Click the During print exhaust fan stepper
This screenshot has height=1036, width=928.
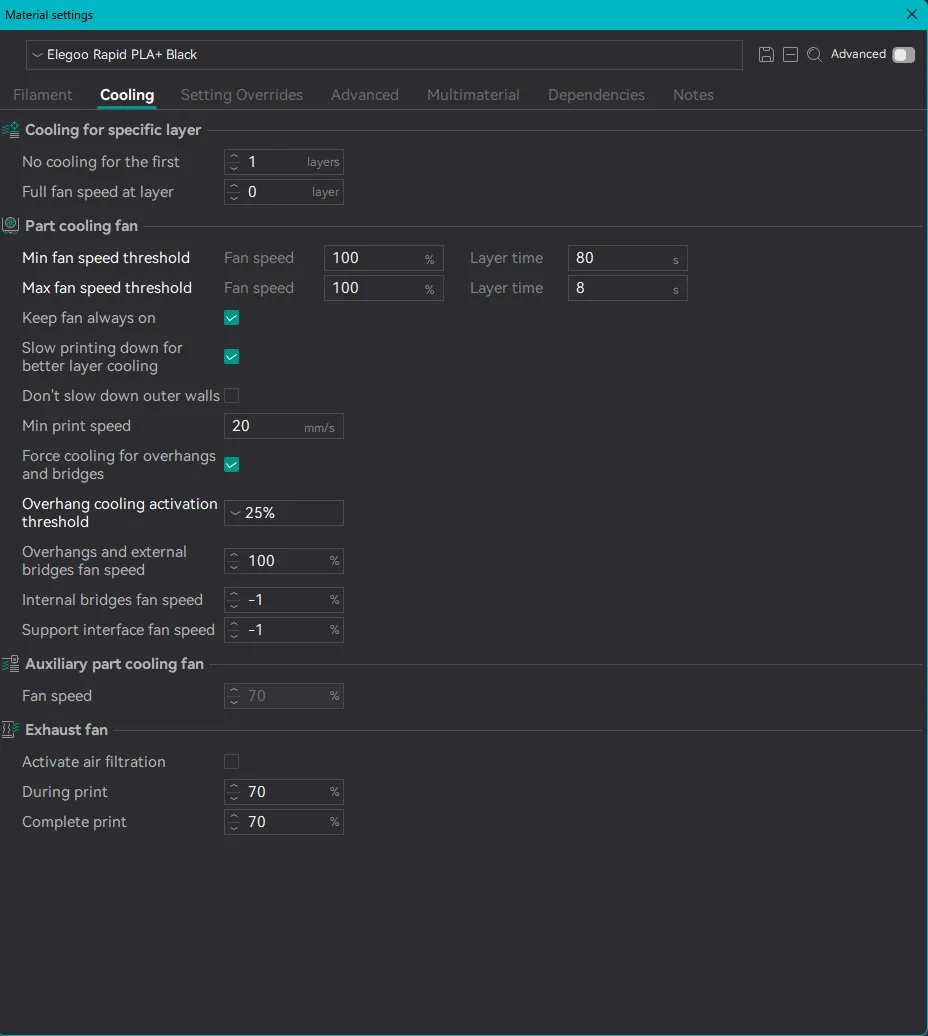233,792
